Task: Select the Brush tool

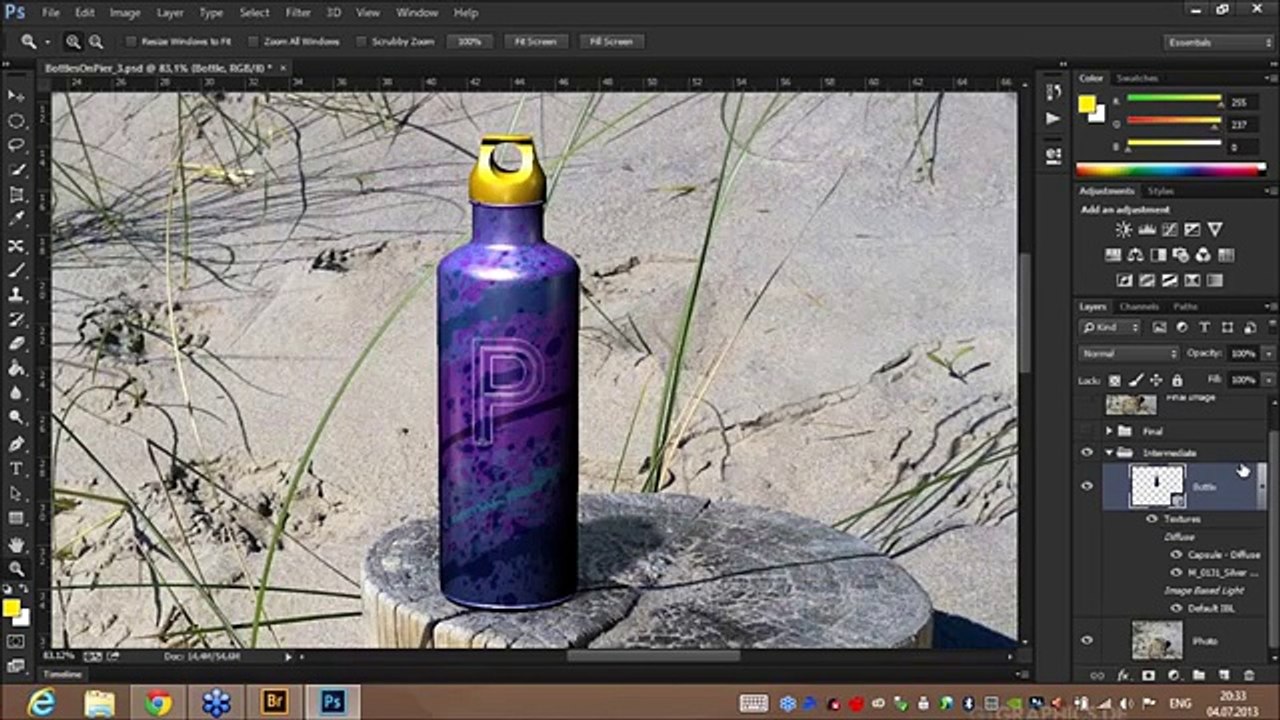Action: tap(16, 270)
